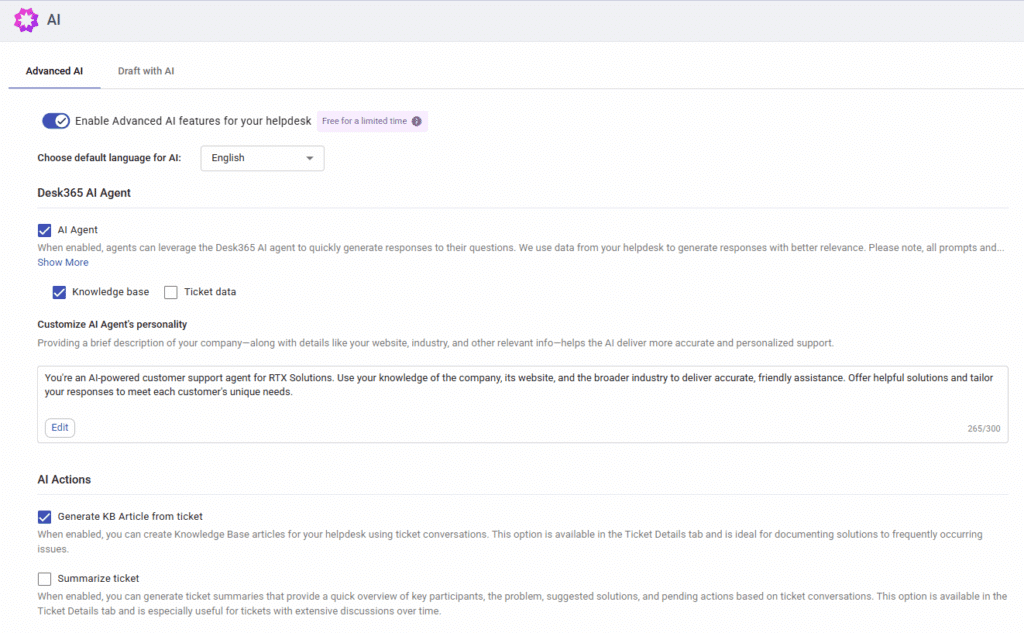Viewport: 1024px width, 633px height.
Task: Expand the English language combo box
Action: point(261,158)
